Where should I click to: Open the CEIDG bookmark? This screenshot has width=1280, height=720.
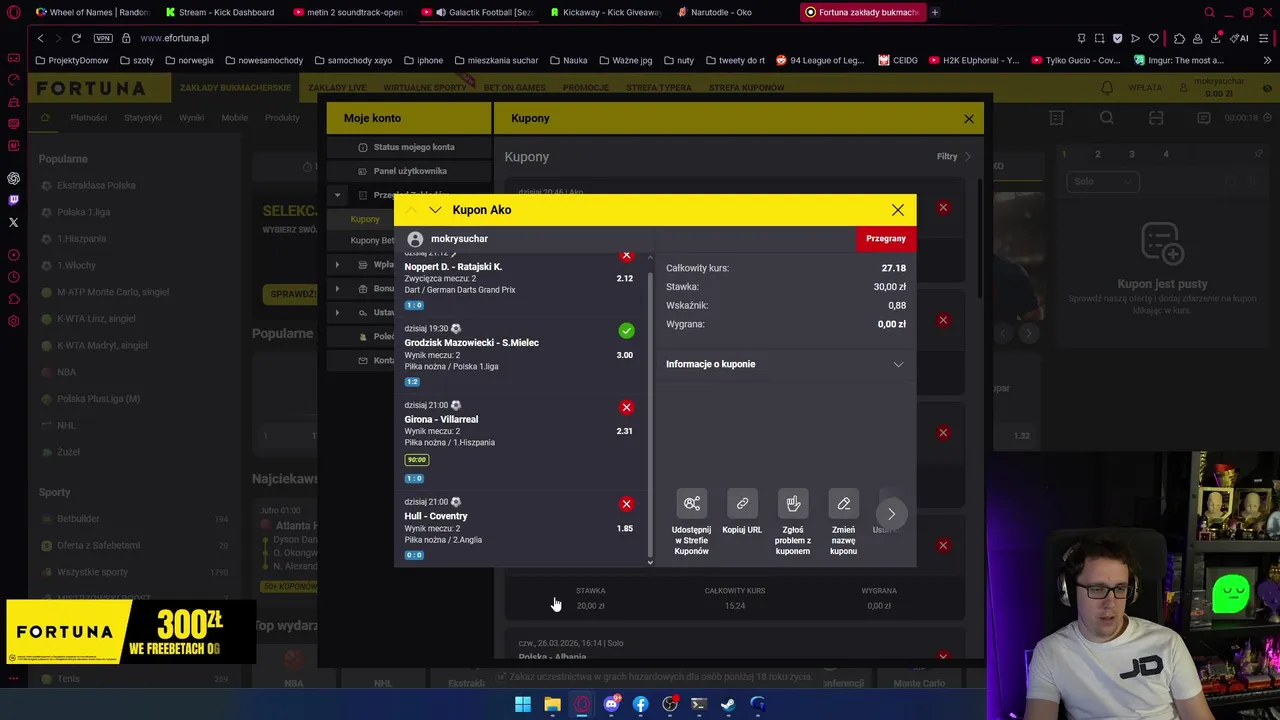tap(898, 60)
